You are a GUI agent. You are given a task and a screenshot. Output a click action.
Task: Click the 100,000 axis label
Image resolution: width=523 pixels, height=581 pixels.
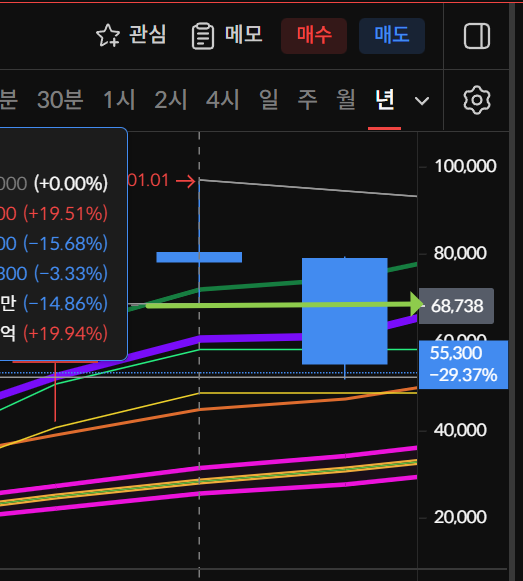point(465,166)
